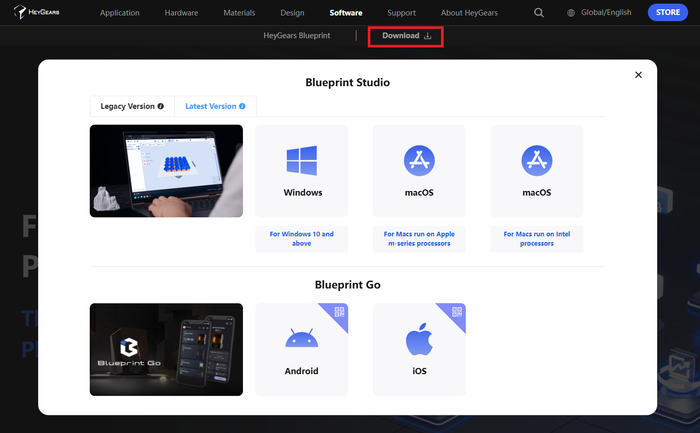The image size is (700, 433).
Task: Click Blueprint Go phones thumbnail
Action: click(x=167, y=350)
